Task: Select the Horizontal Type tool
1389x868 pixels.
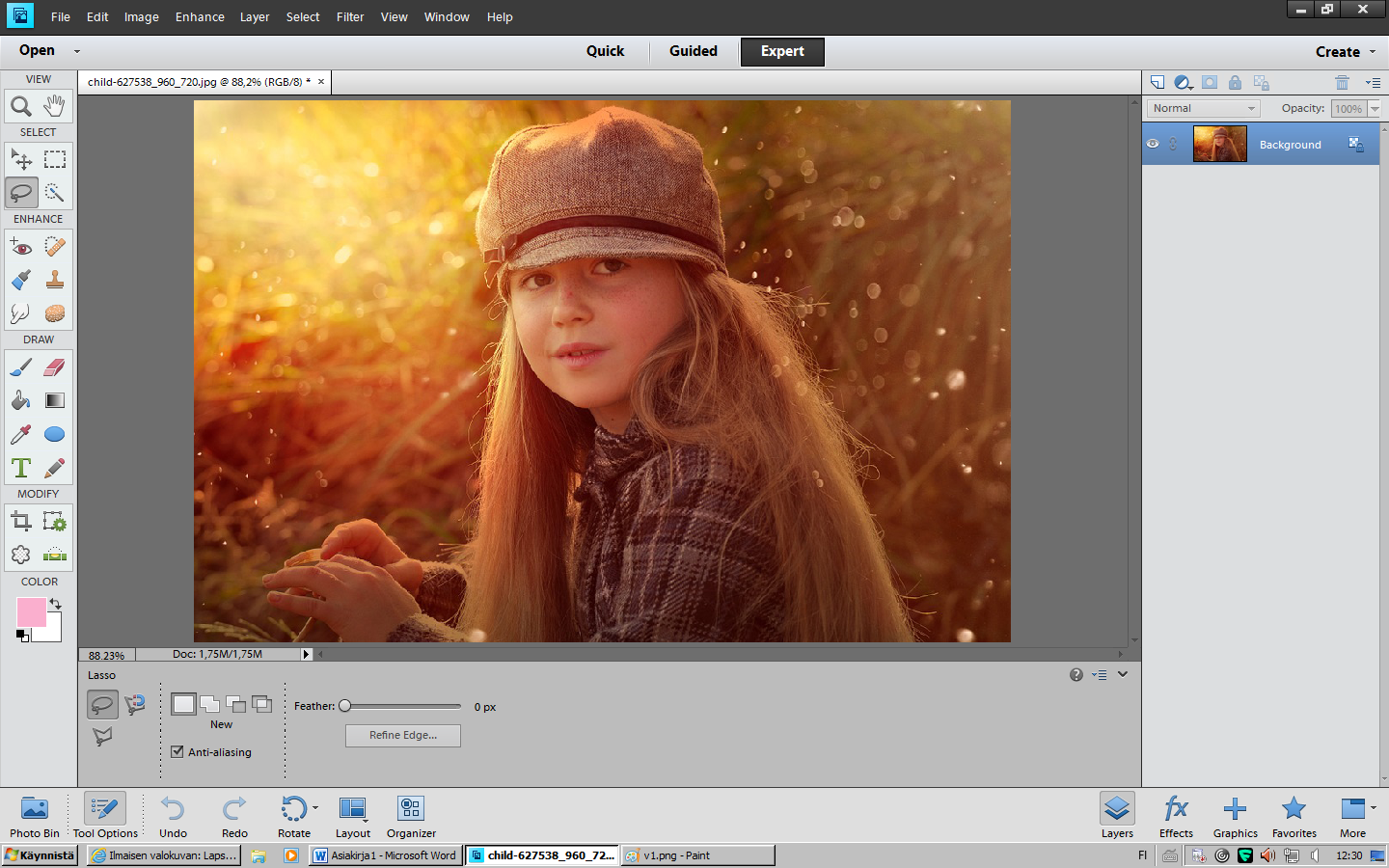Action: coord(21,468)
